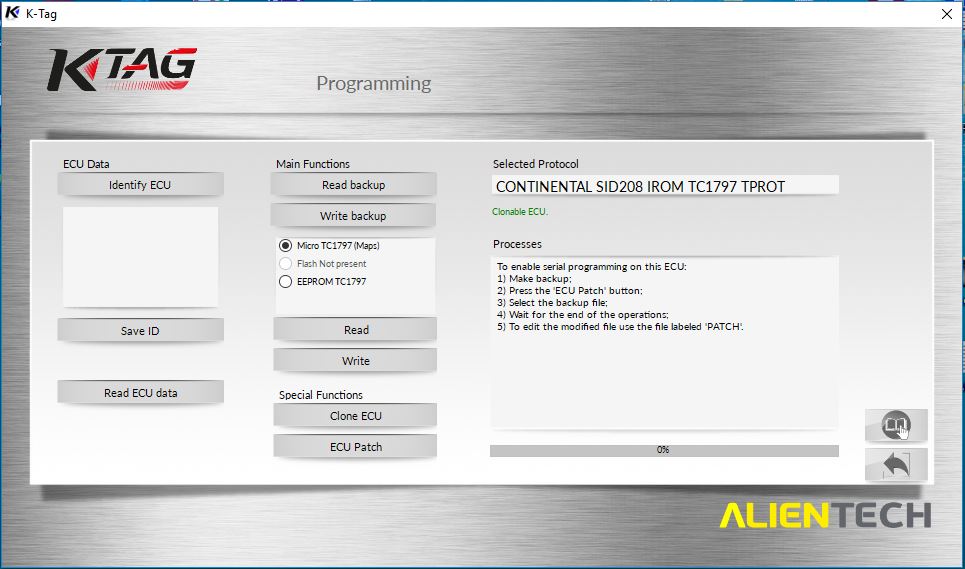Click the Selected Protocol field CONTINENTAL SID208
Image resolution: width=965 pixels, height=569 pixels.
point(665,186)
